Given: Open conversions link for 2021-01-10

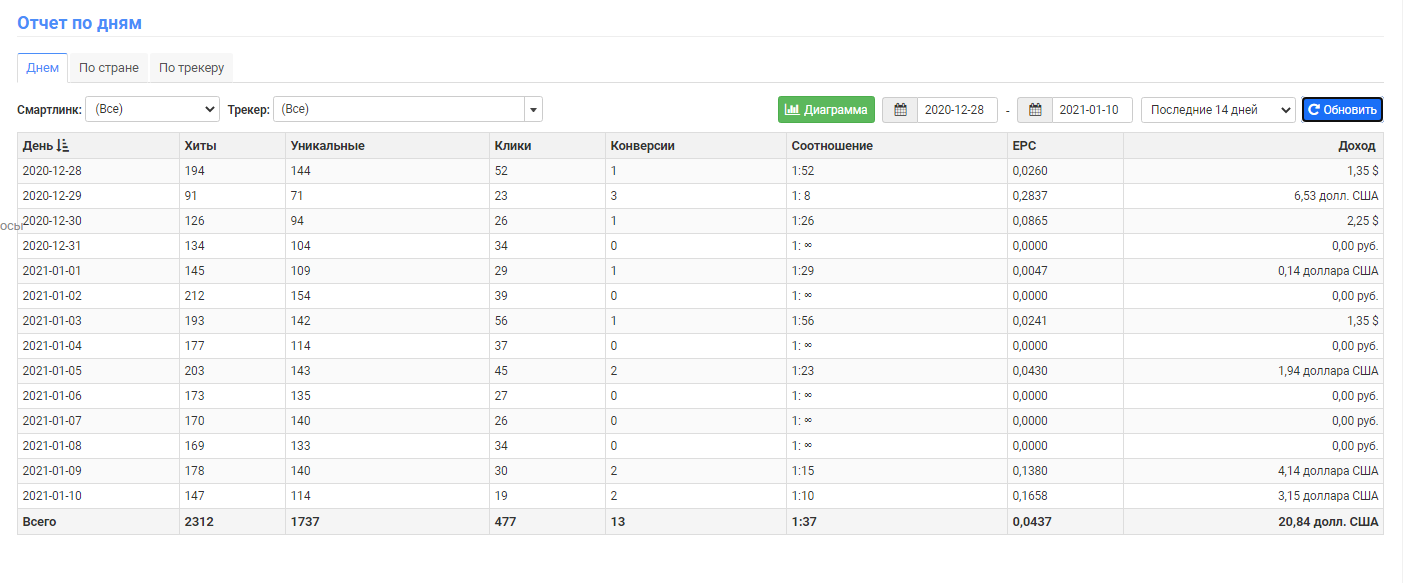Looking at the screenshot, I should click(x=614, y=496).
